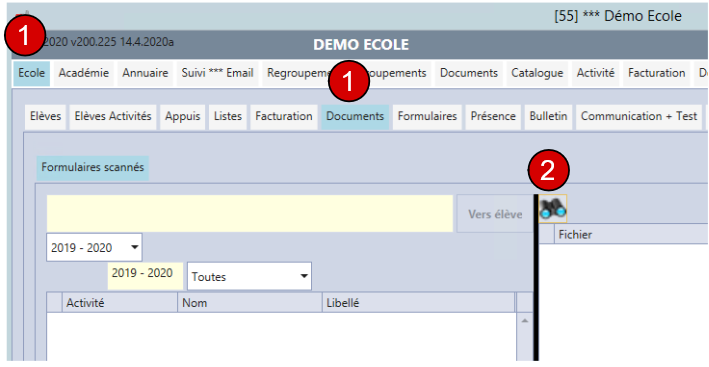Screen dimensions: 709x367
Task: Click the Libellé column header
Action: click(x=419, y=302)
